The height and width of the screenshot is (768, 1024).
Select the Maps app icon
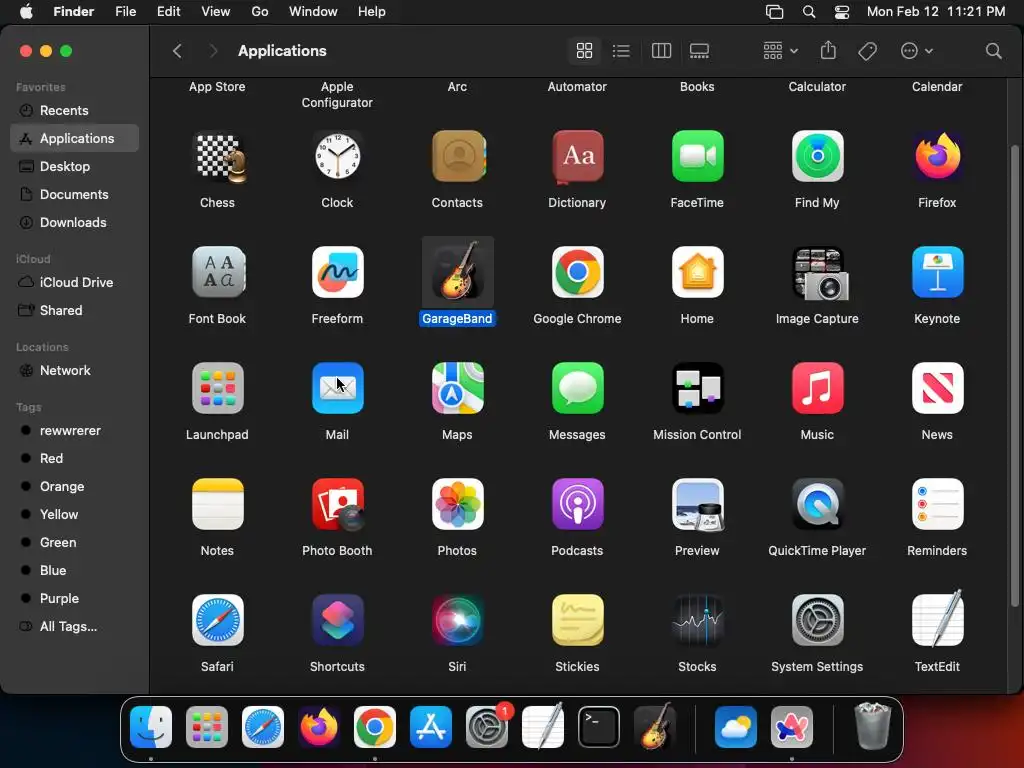457,389
